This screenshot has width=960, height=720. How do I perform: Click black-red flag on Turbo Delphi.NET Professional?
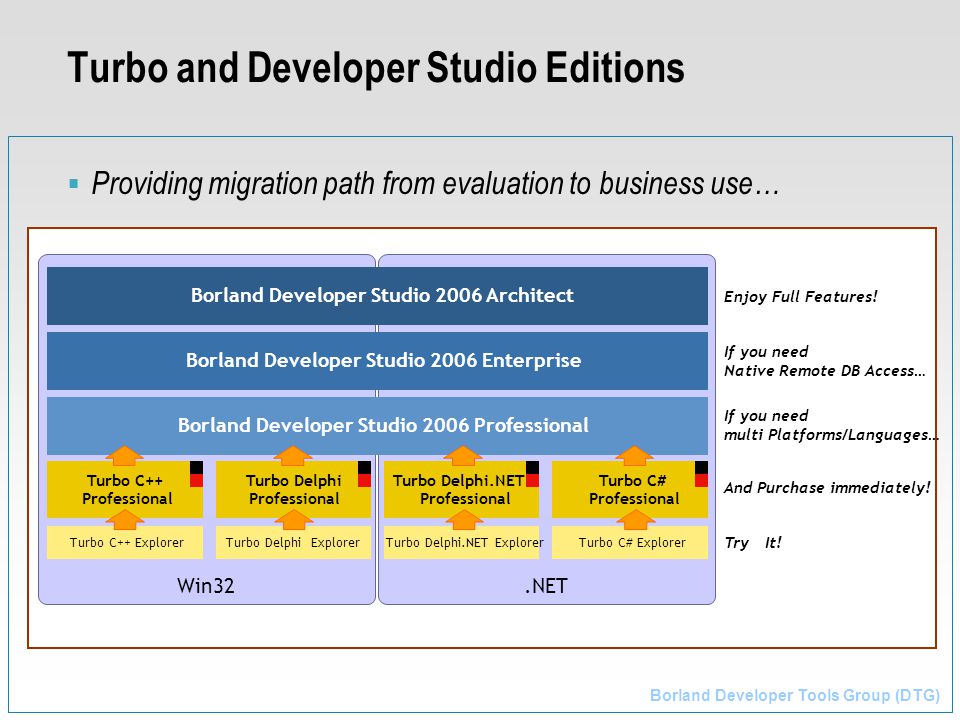coord(533,474)
